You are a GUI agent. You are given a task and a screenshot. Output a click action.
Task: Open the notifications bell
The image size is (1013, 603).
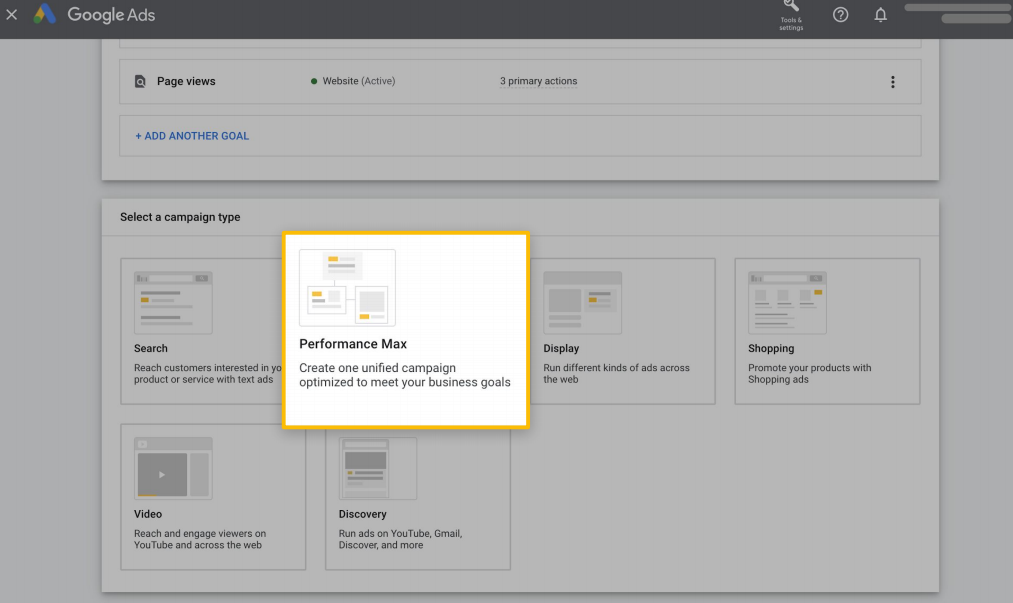click(x=880, y=14)
